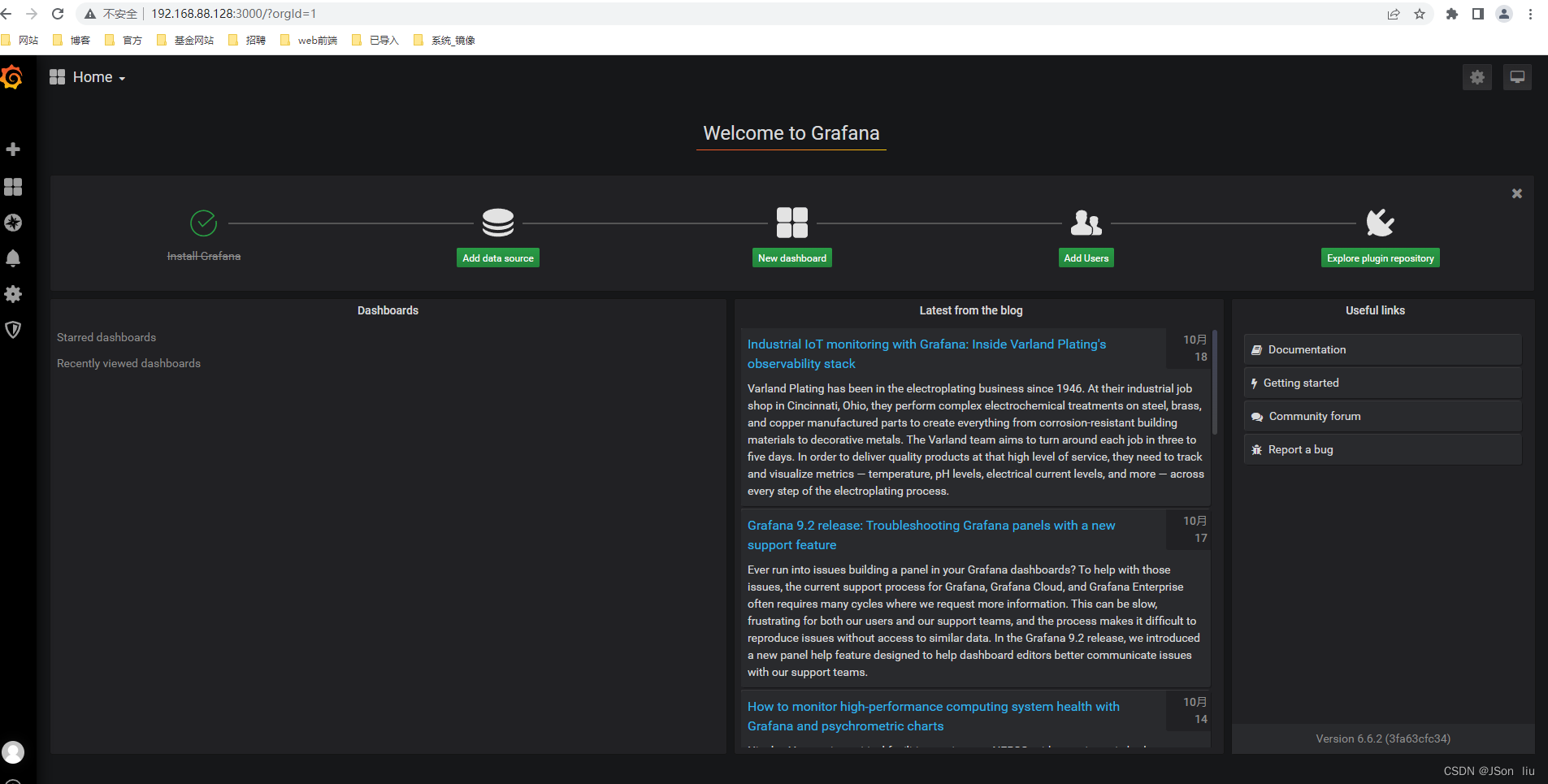Open the 已导入 bookmark folder

point(375,40)
